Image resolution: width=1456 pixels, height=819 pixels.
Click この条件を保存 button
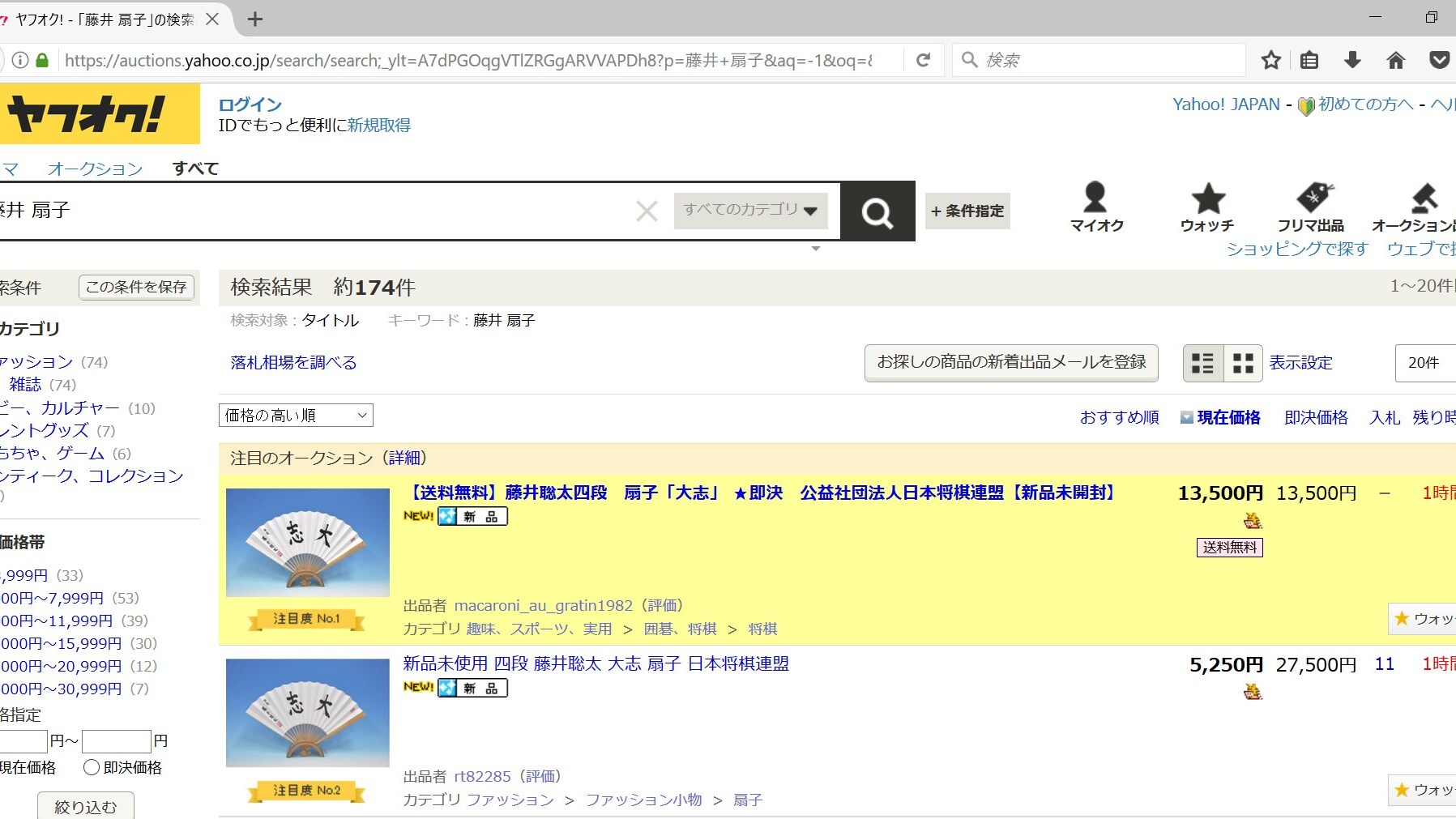point(136,287)
